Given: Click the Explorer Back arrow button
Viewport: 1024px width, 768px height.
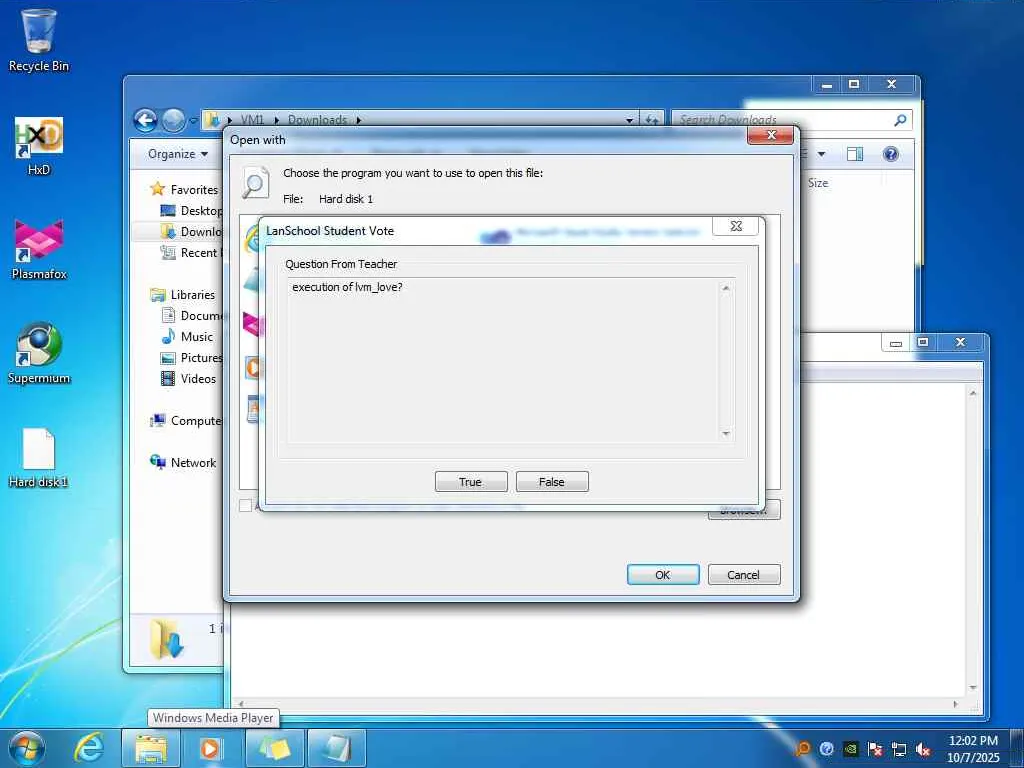Looking at the screenshot, I should click(145, 120).
